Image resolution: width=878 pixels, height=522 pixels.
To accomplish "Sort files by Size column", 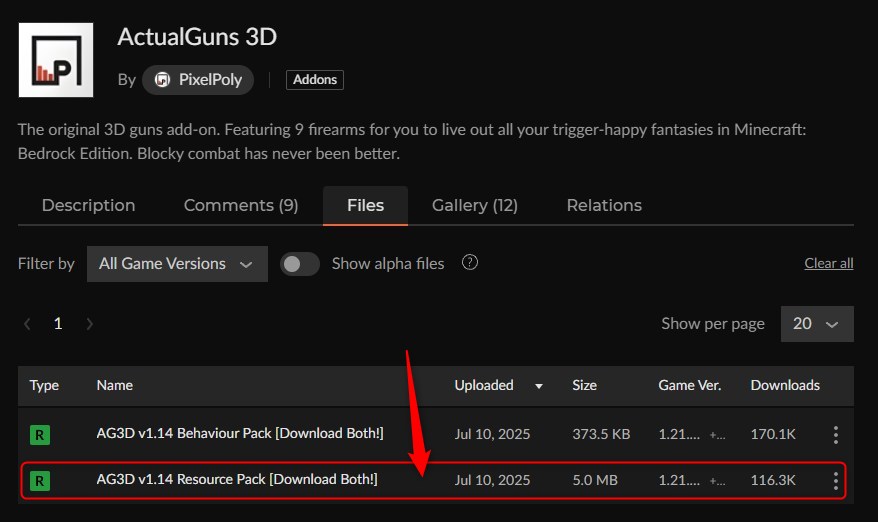I will pos(584,385).
